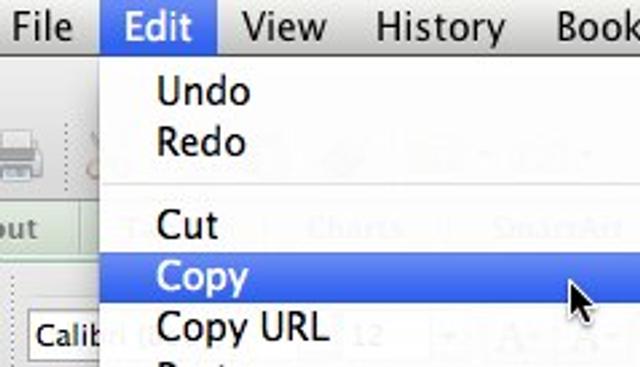Select the ribbon tab right of Layout
Viewport: 640px width, 367px height.
click(91, 229)
